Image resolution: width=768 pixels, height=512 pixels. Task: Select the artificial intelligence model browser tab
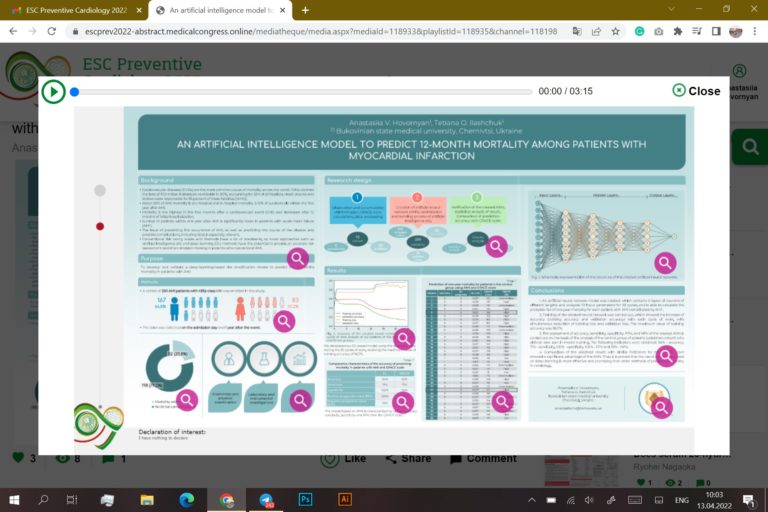(220, 10)
